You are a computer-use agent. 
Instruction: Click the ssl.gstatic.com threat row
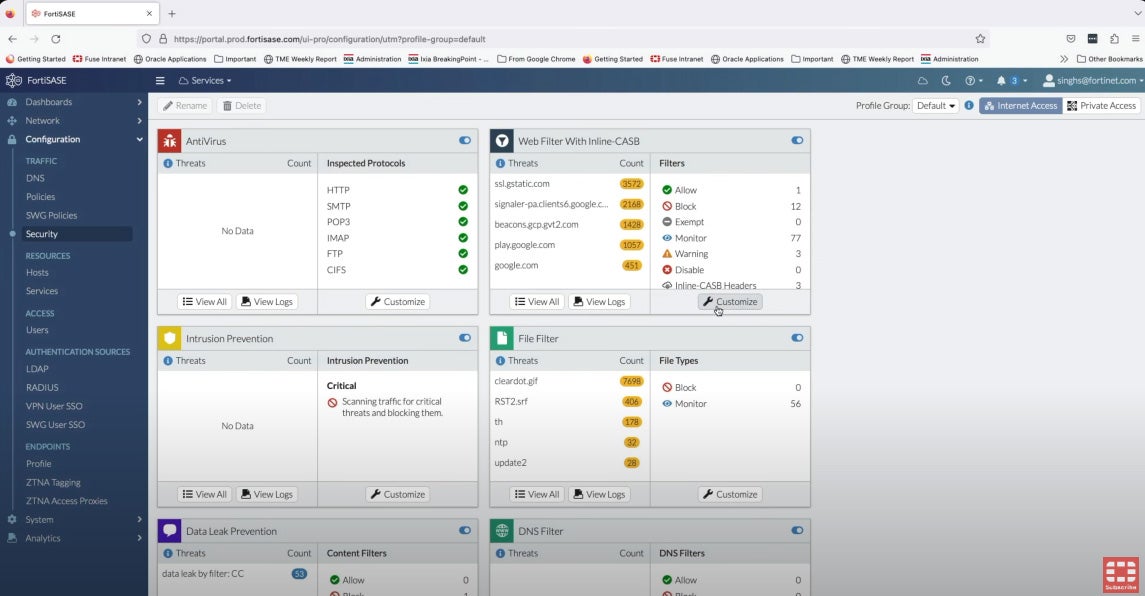pos(568,183)
